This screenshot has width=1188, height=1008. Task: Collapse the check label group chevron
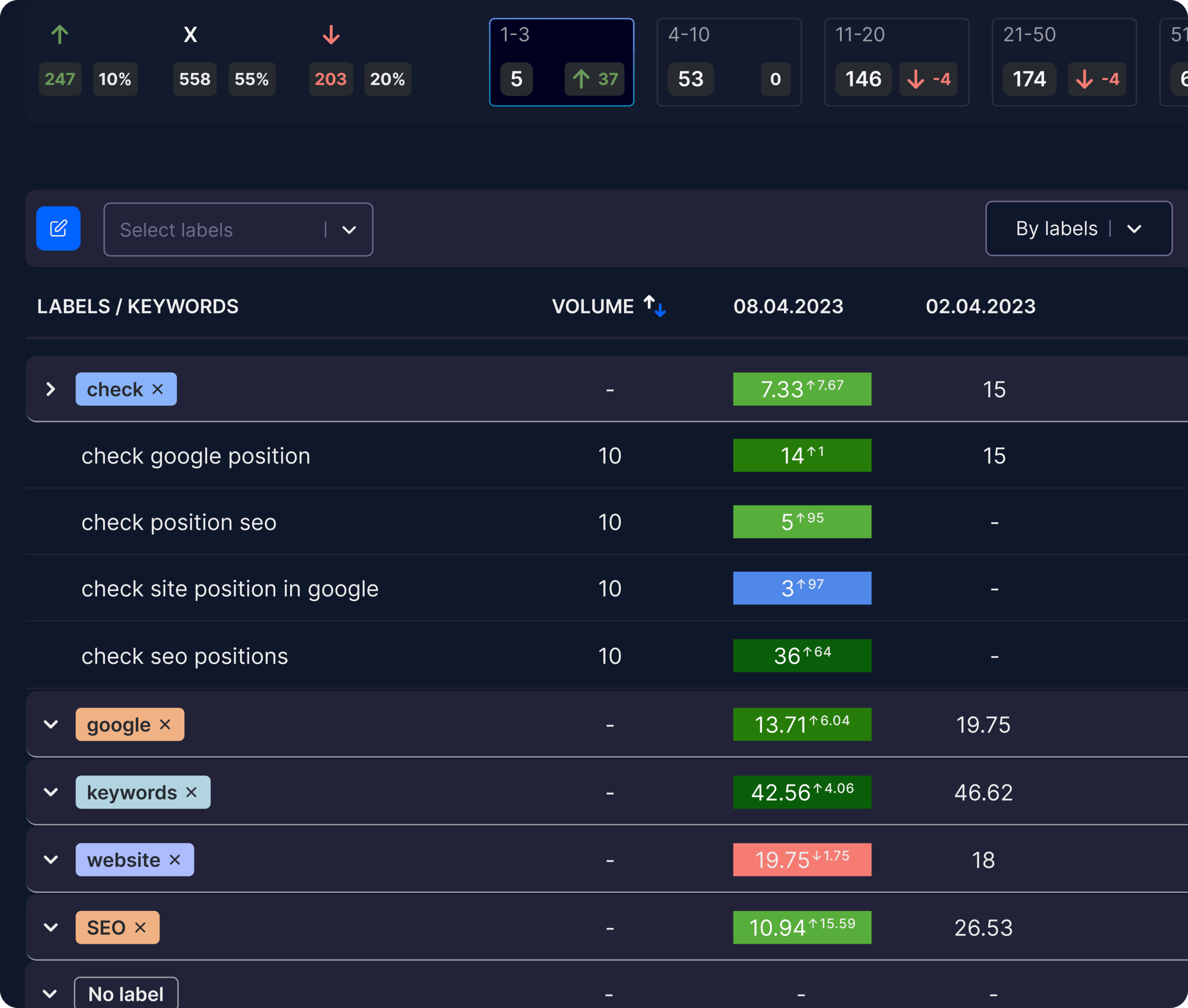[51, 389]
